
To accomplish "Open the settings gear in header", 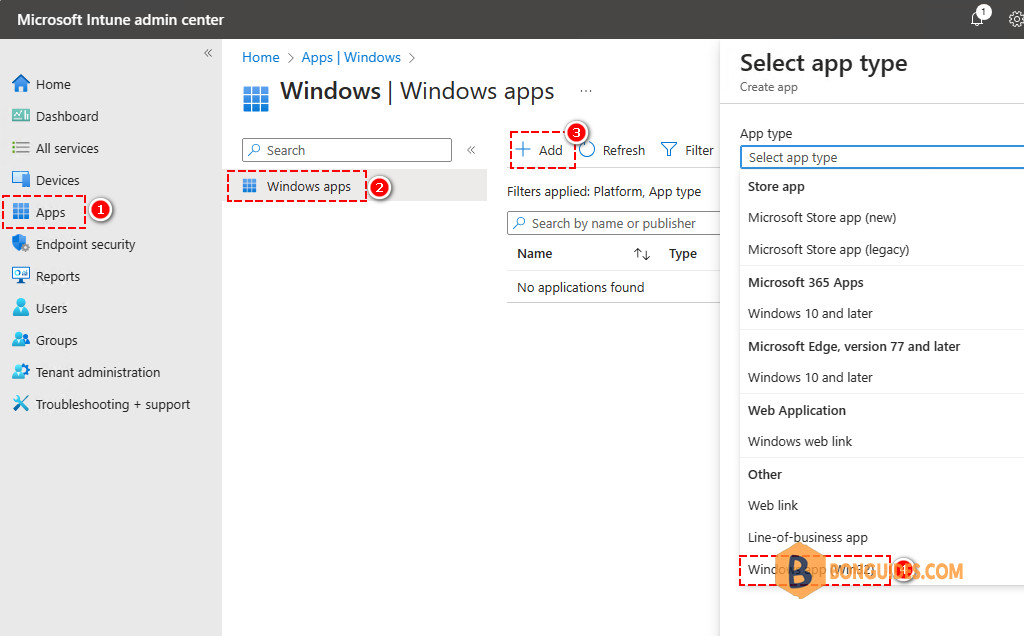I will coord(1016,19).
